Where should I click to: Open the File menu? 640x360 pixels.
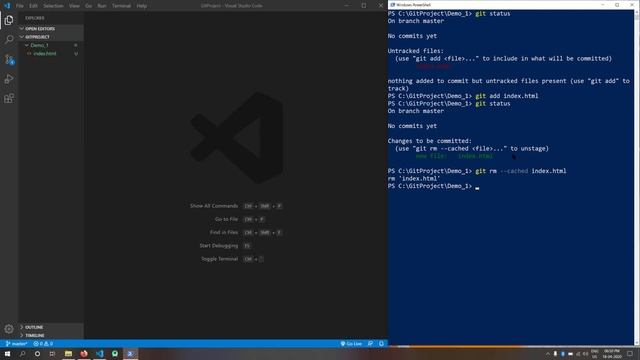coord(20,6)
